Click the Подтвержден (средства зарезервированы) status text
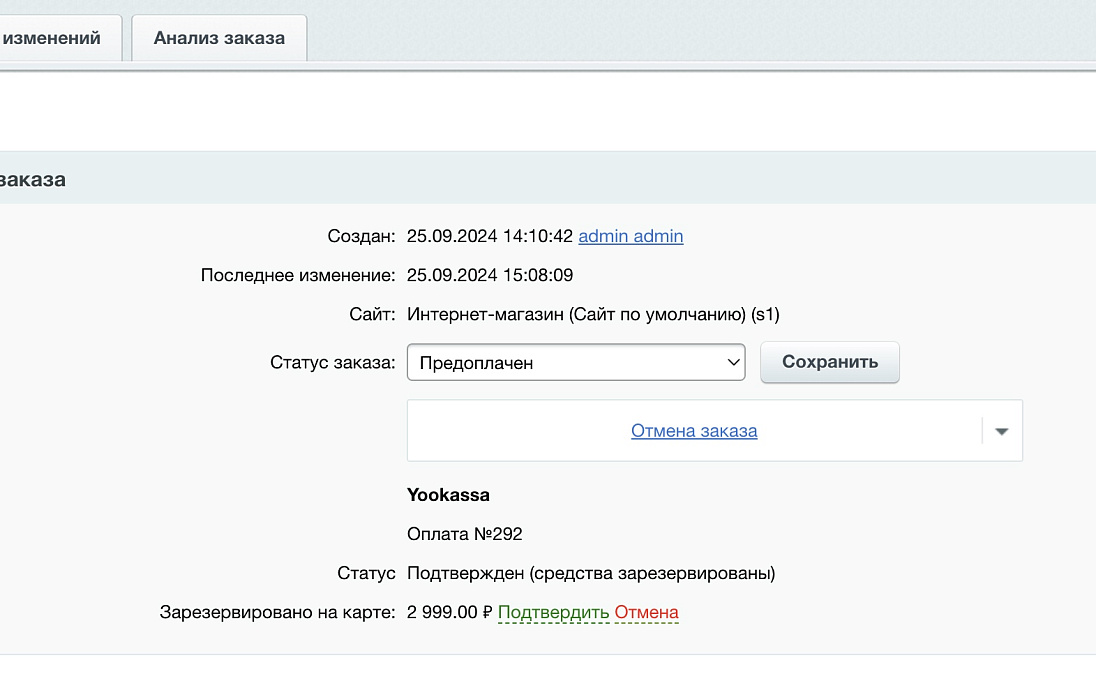 point(590,574)
